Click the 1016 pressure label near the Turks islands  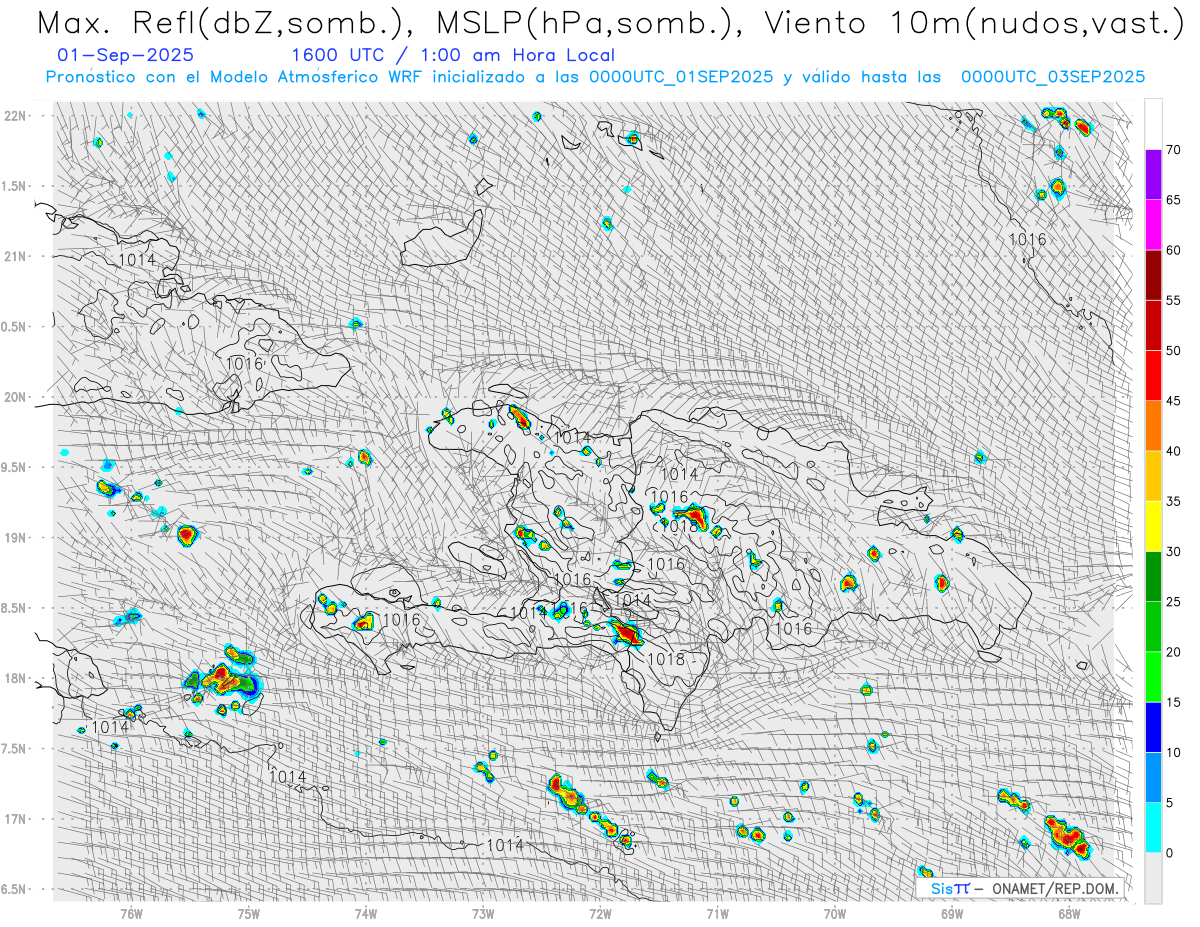(x=1027, y=239)
